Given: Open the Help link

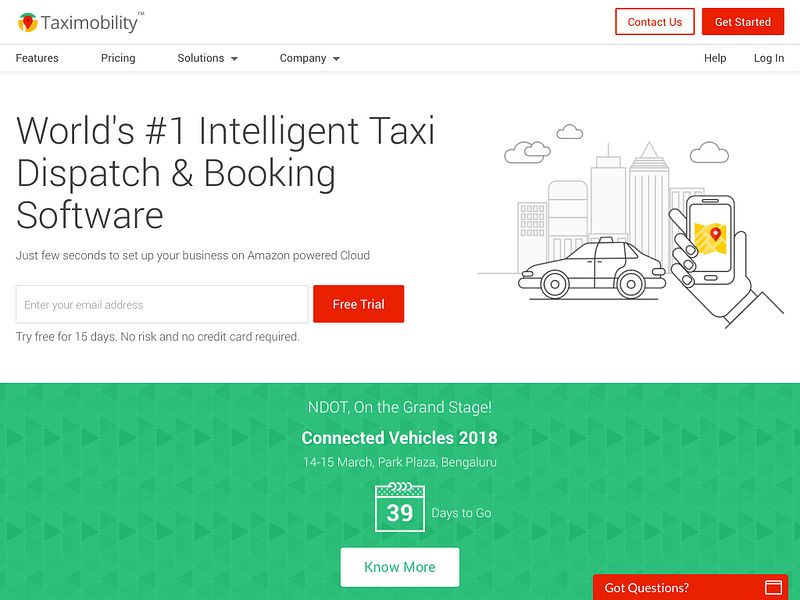Looking at the screenshot, I should (715, 58).
